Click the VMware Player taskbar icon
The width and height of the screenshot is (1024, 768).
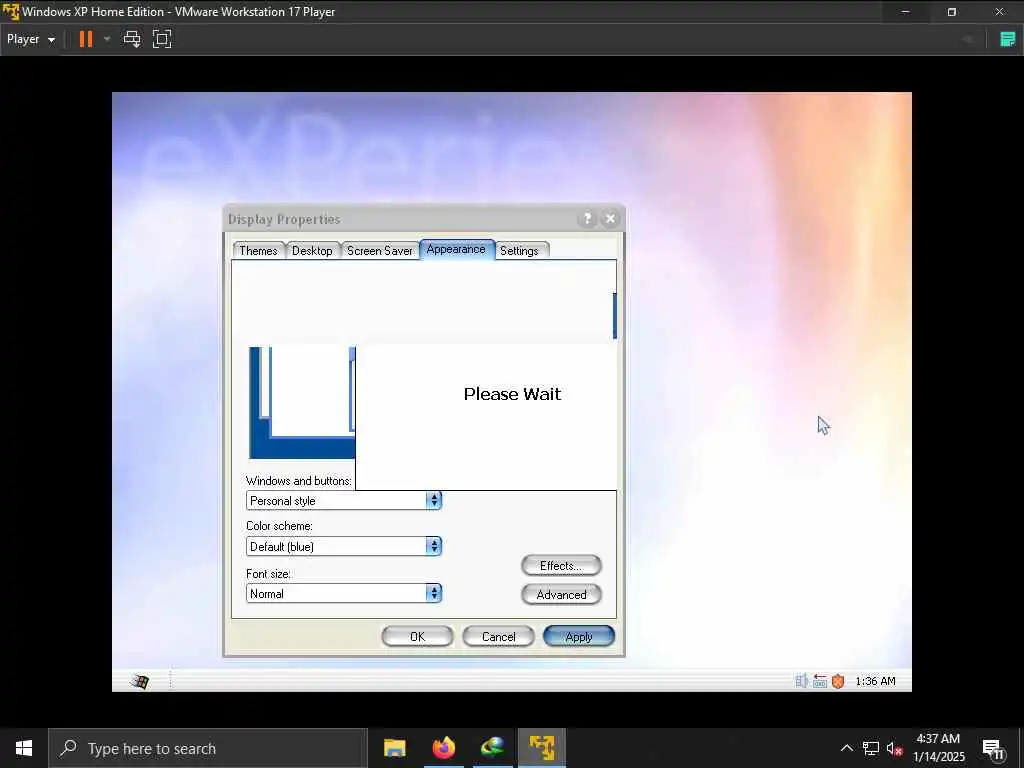coord(542,748)
